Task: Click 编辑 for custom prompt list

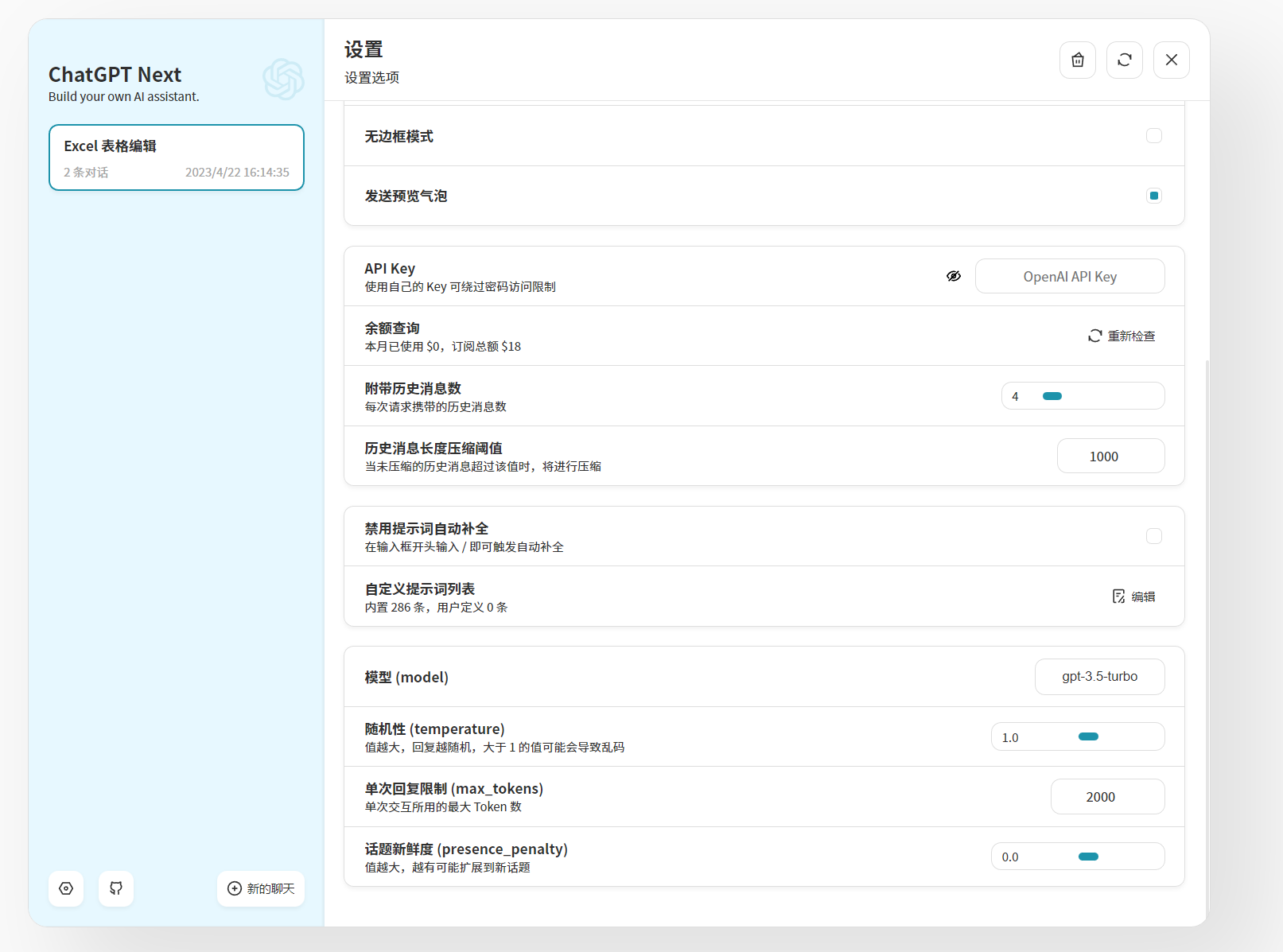Action: pyautogui.click(x=1133, y=596)
